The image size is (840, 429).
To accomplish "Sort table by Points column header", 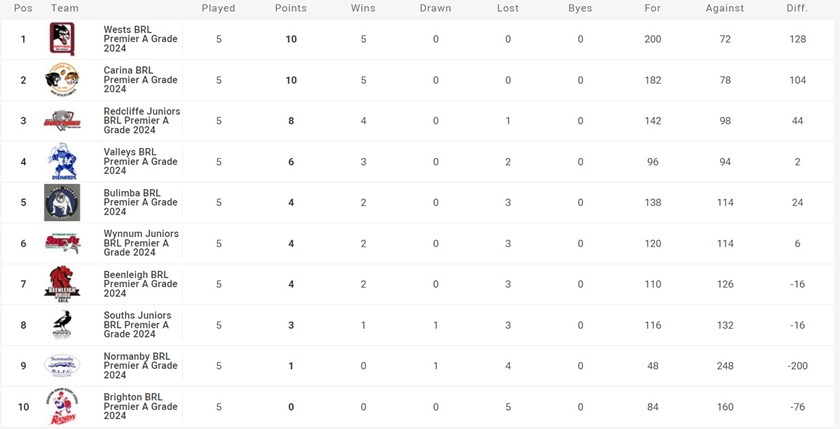I will [291, 8].
